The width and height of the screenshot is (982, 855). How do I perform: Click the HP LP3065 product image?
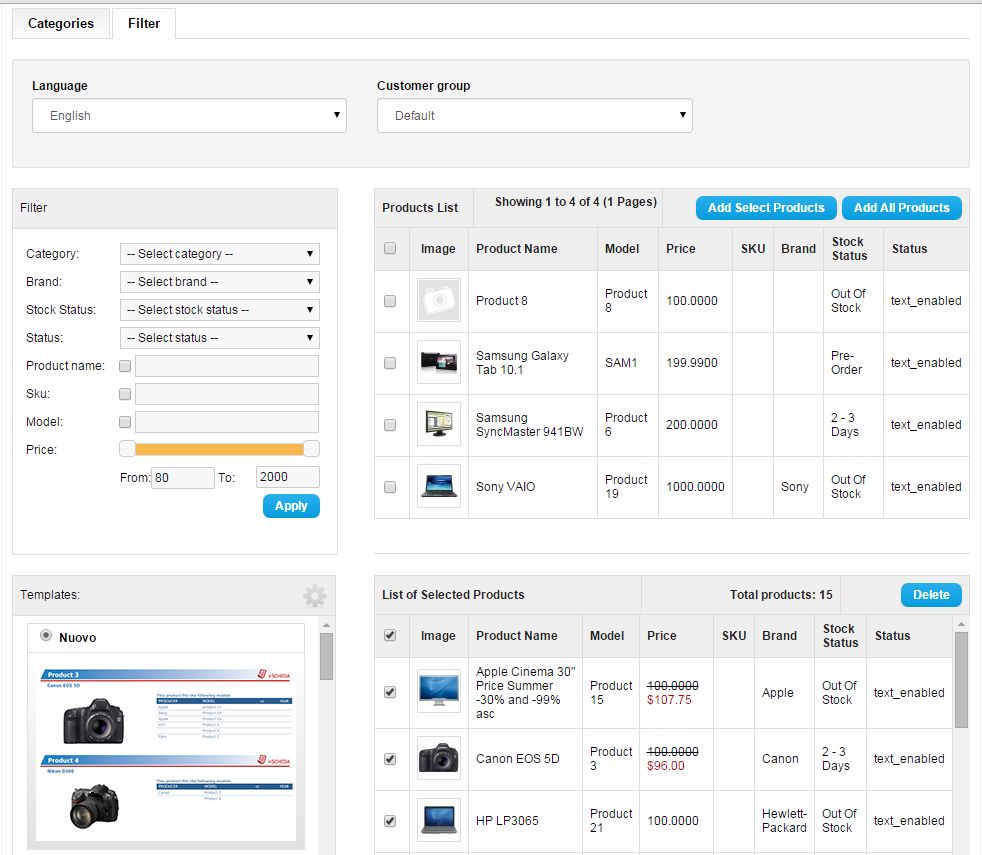pyautogui.click(x=439, y=820)
